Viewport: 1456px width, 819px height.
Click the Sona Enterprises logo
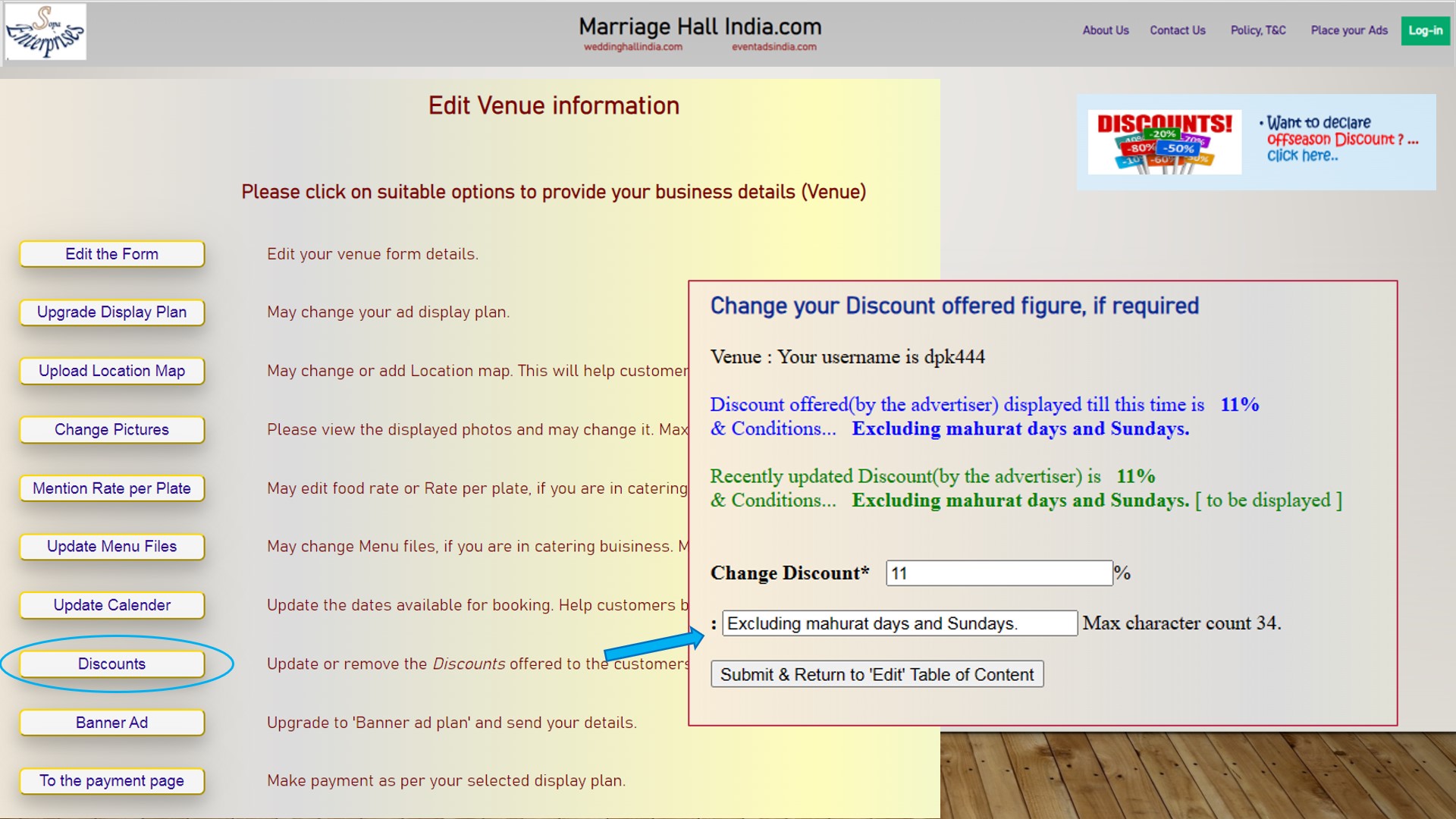pos(45,32)
